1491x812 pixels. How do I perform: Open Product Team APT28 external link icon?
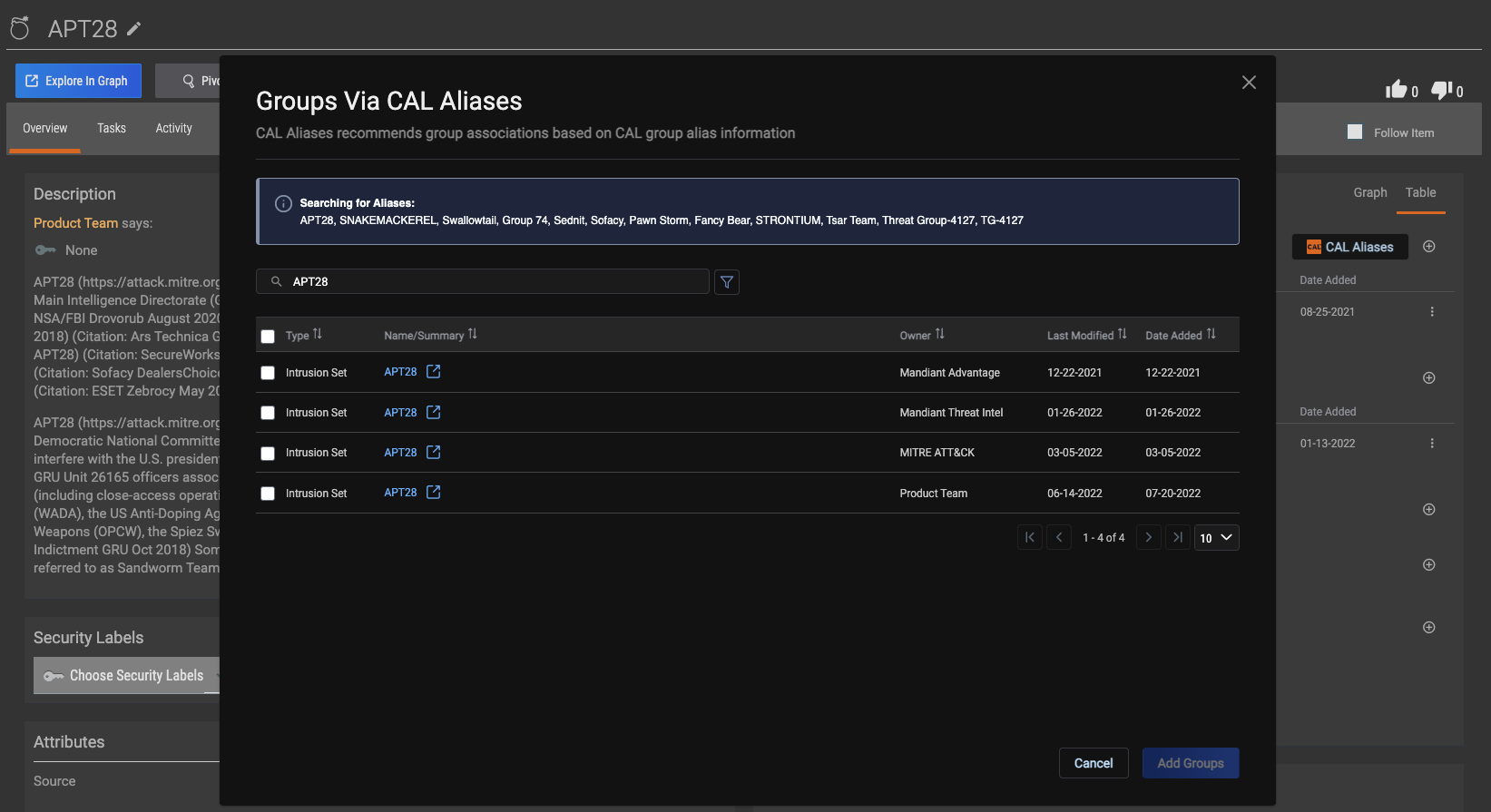[434, 492]
